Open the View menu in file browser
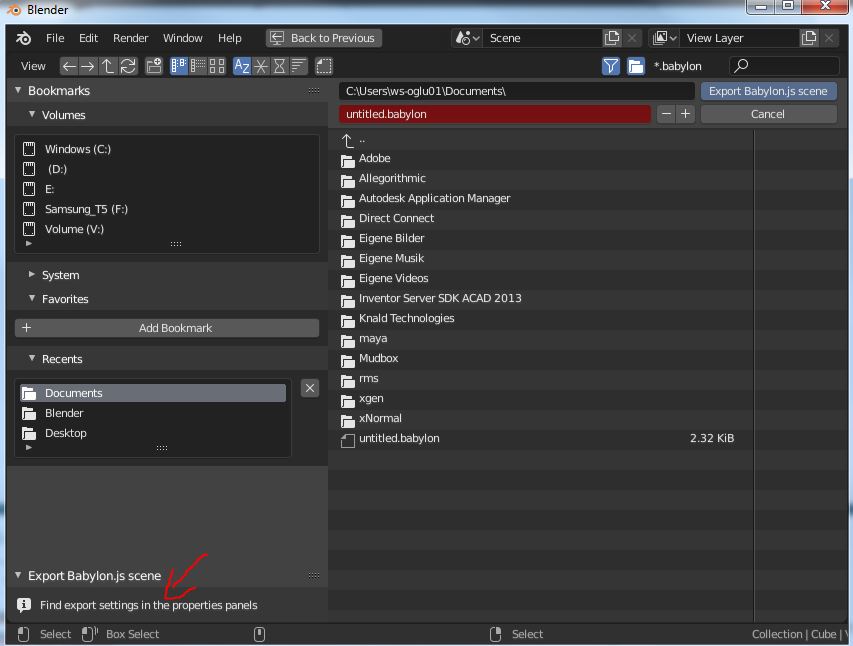This screenshot has width=853, height=646. click(33, 66)
